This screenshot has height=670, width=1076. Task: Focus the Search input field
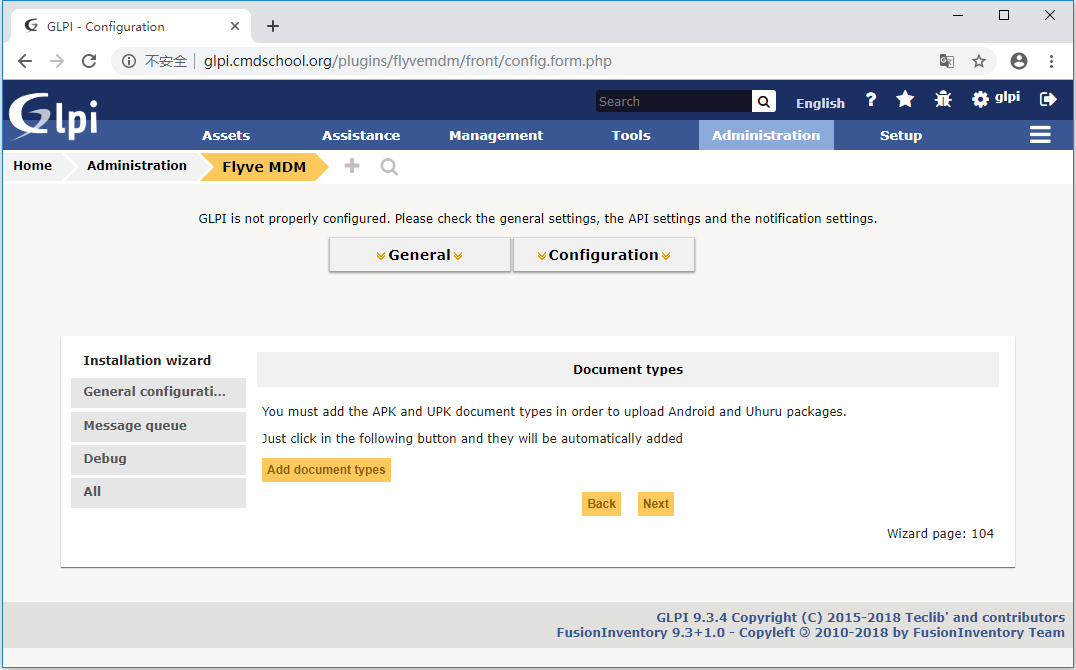click(x=673, y=102)
